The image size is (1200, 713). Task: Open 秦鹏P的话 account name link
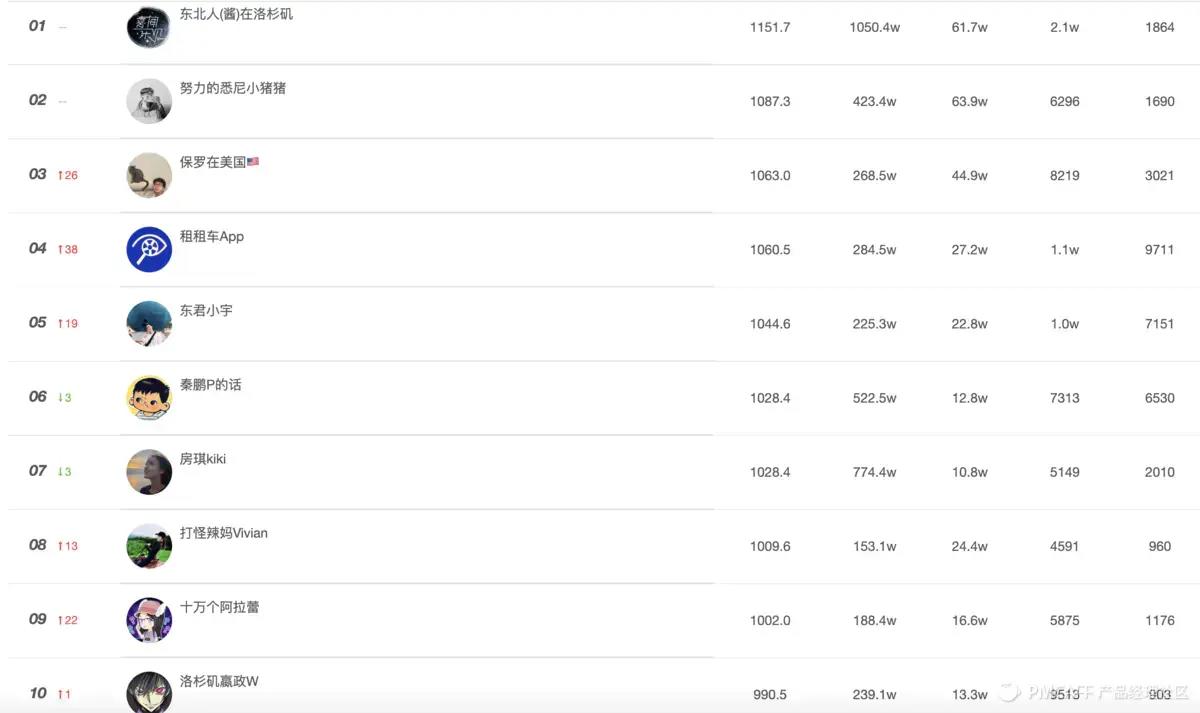coord(210,384)
